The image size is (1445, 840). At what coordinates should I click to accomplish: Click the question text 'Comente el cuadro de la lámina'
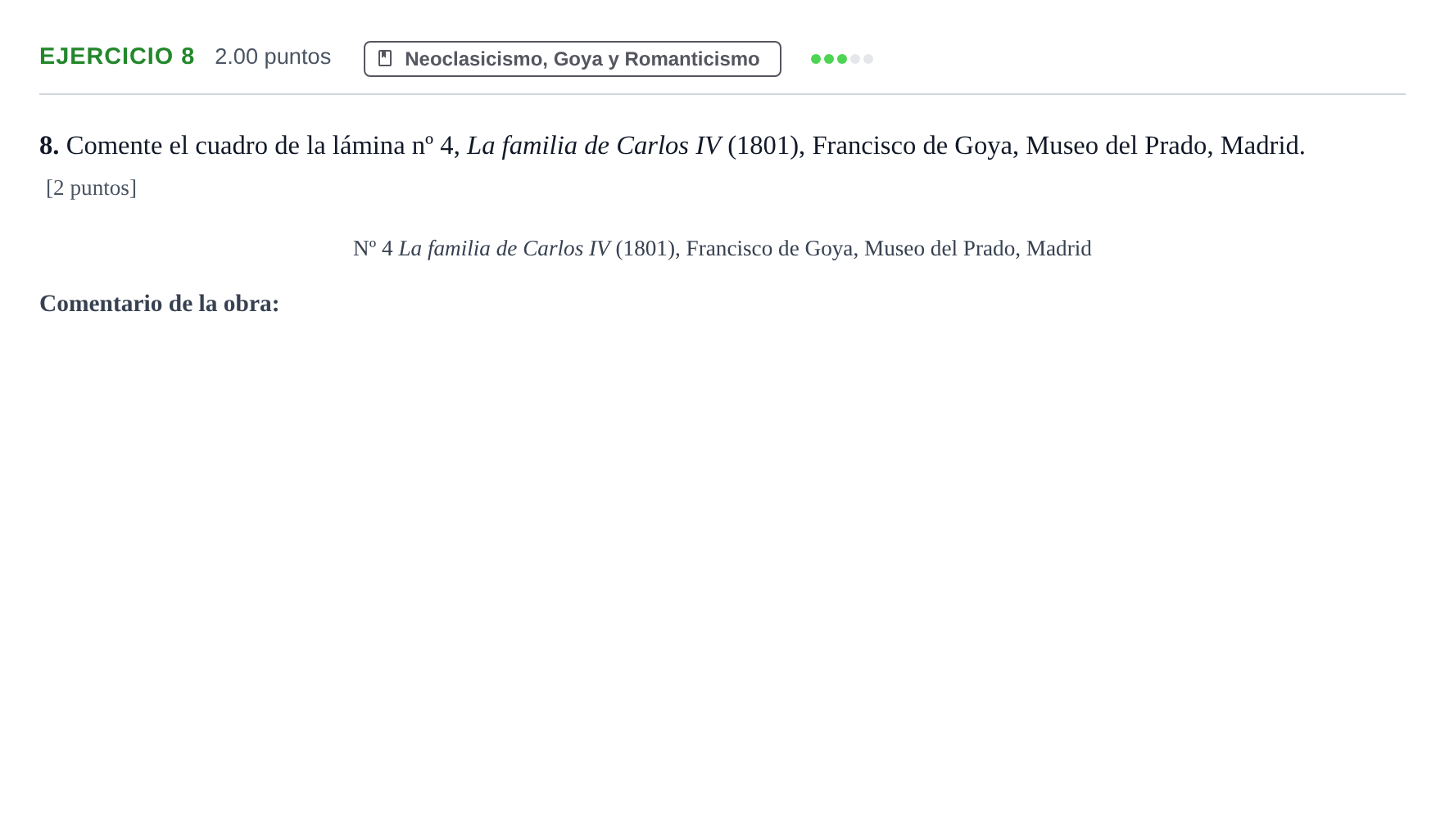click(x=237, y=146)
